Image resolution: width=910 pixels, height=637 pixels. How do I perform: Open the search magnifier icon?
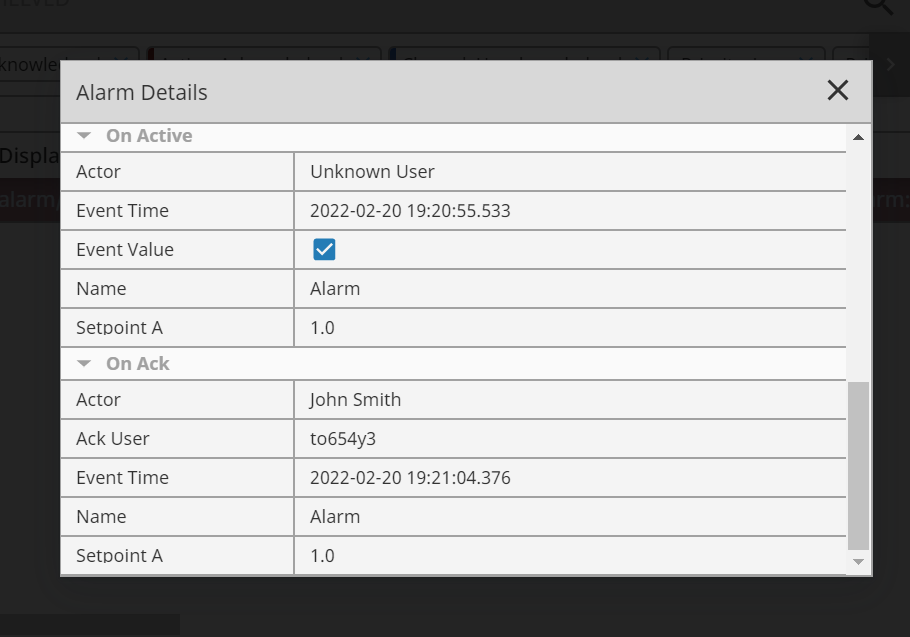[878, 5]
